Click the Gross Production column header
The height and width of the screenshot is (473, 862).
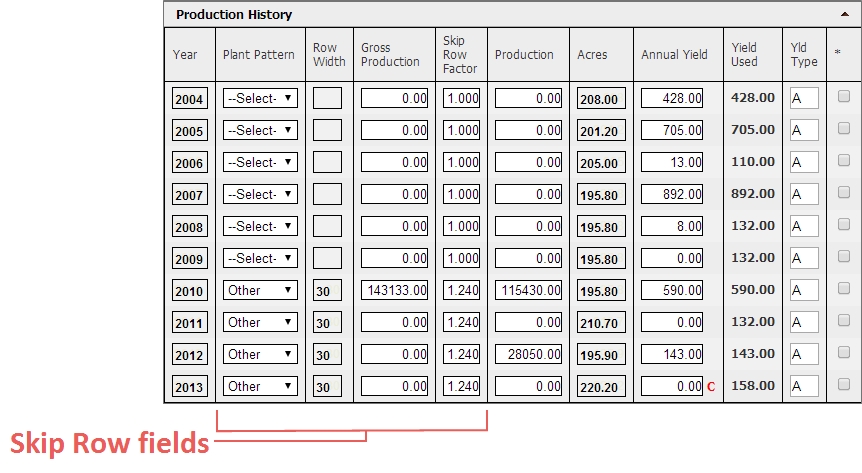pos(390,54)
